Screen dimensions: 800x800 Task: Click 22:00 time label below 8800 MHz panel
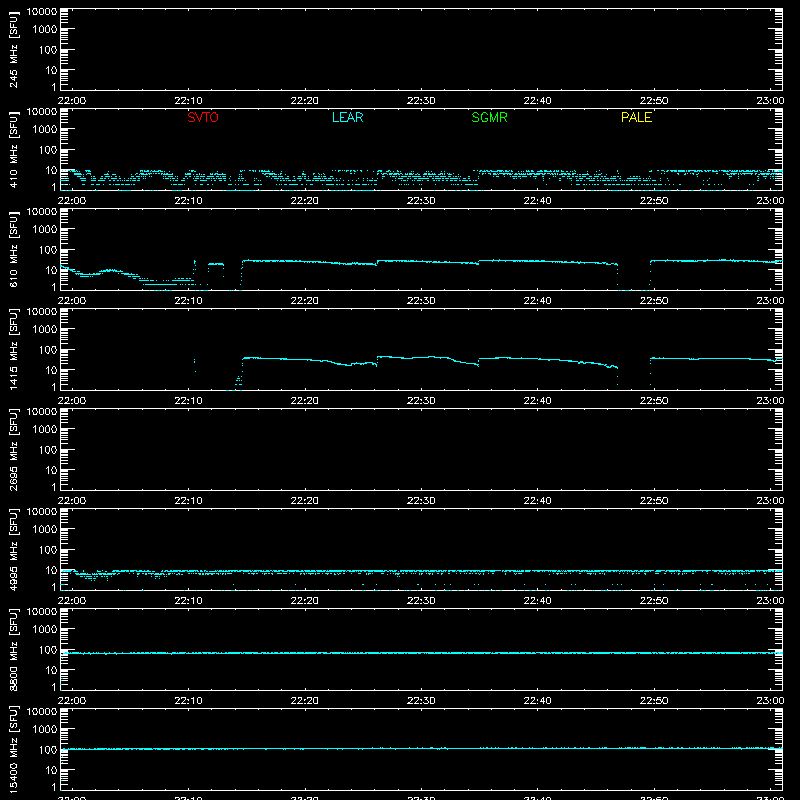72,701
